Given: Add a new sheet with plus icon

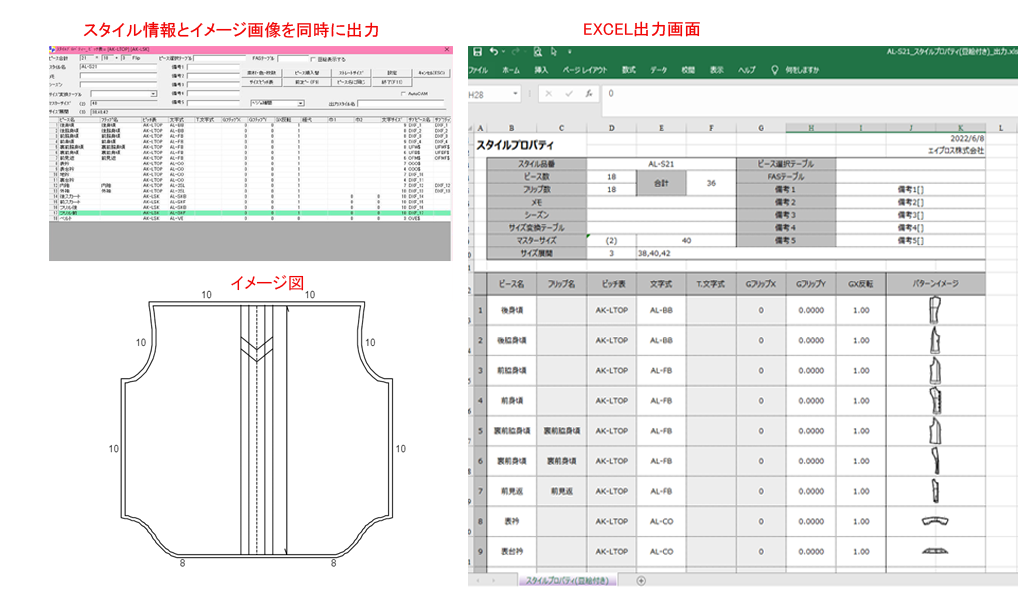Looking at the screenshot, I should point(641,581).
